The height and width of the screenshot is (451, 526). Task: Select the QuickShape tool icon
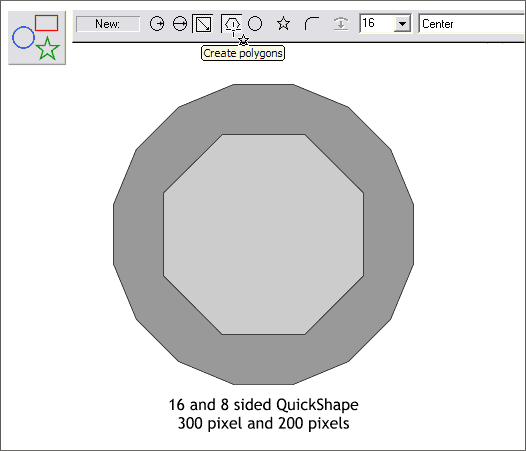pos(37,38)
